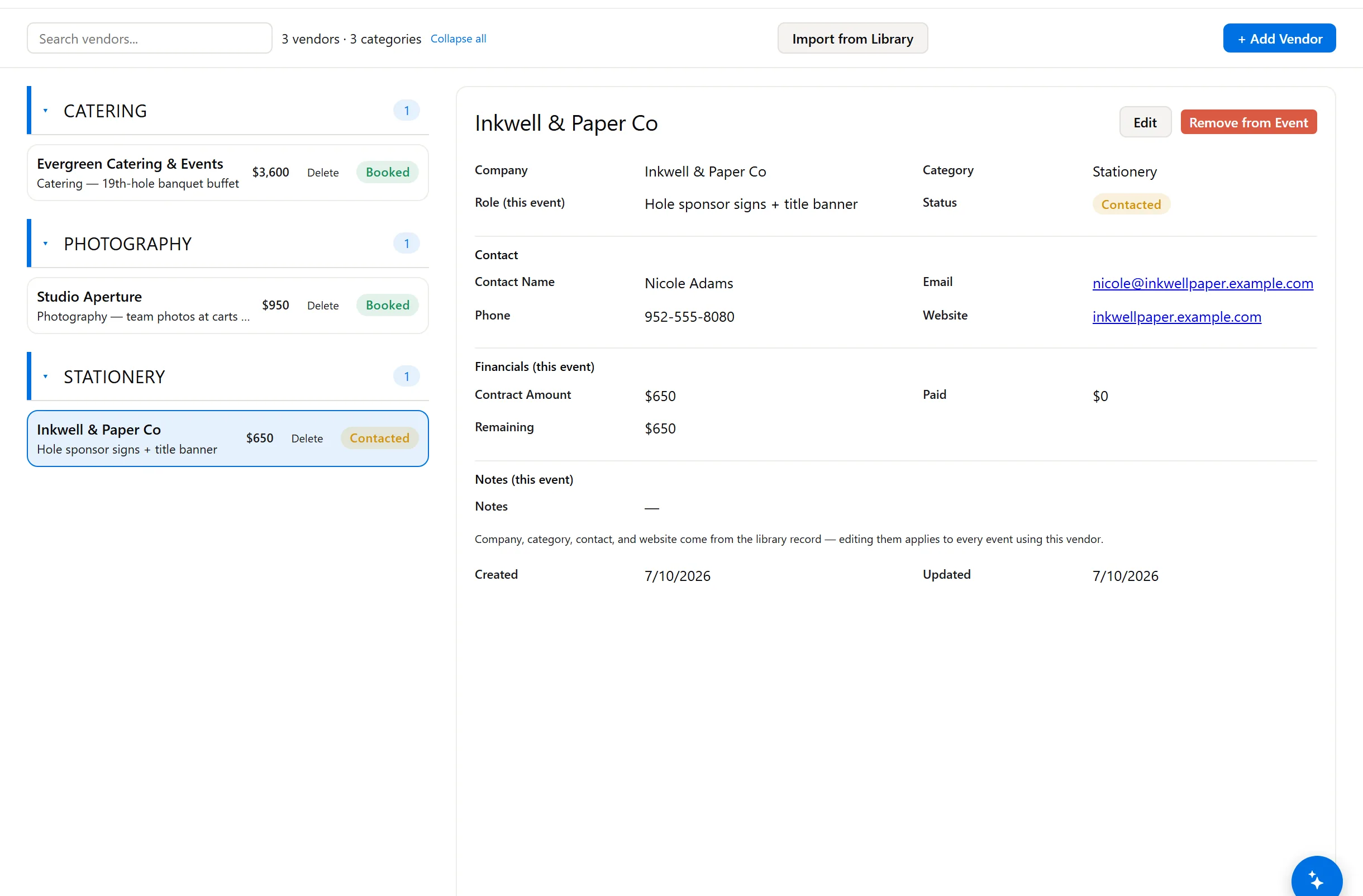Click the library record explanation note
Image resolution: width=1363 pixels, height=896 pixels.
pyautogui.click(x=788, y=538)
